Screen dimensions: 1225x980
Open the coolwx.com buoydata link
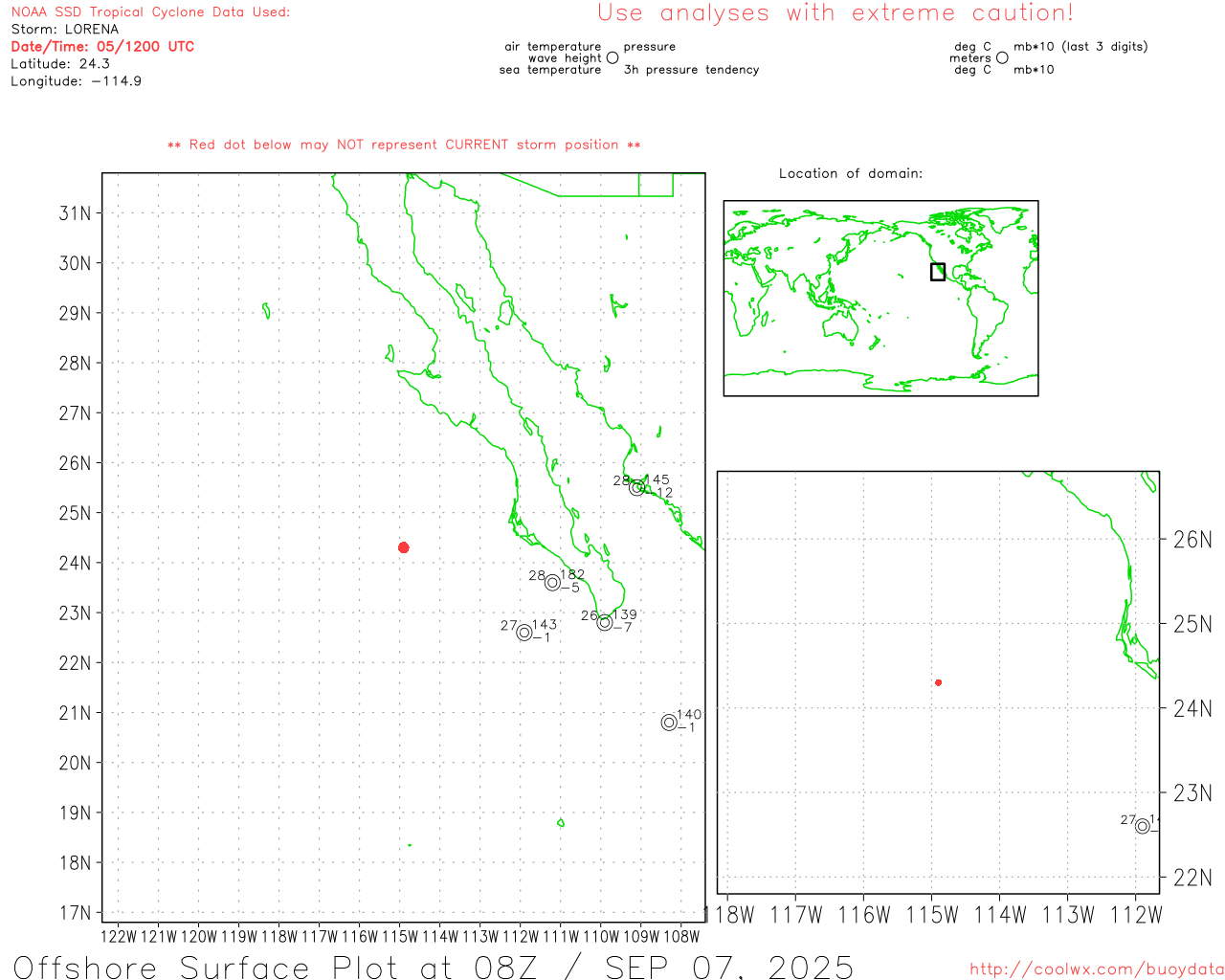1097,969
